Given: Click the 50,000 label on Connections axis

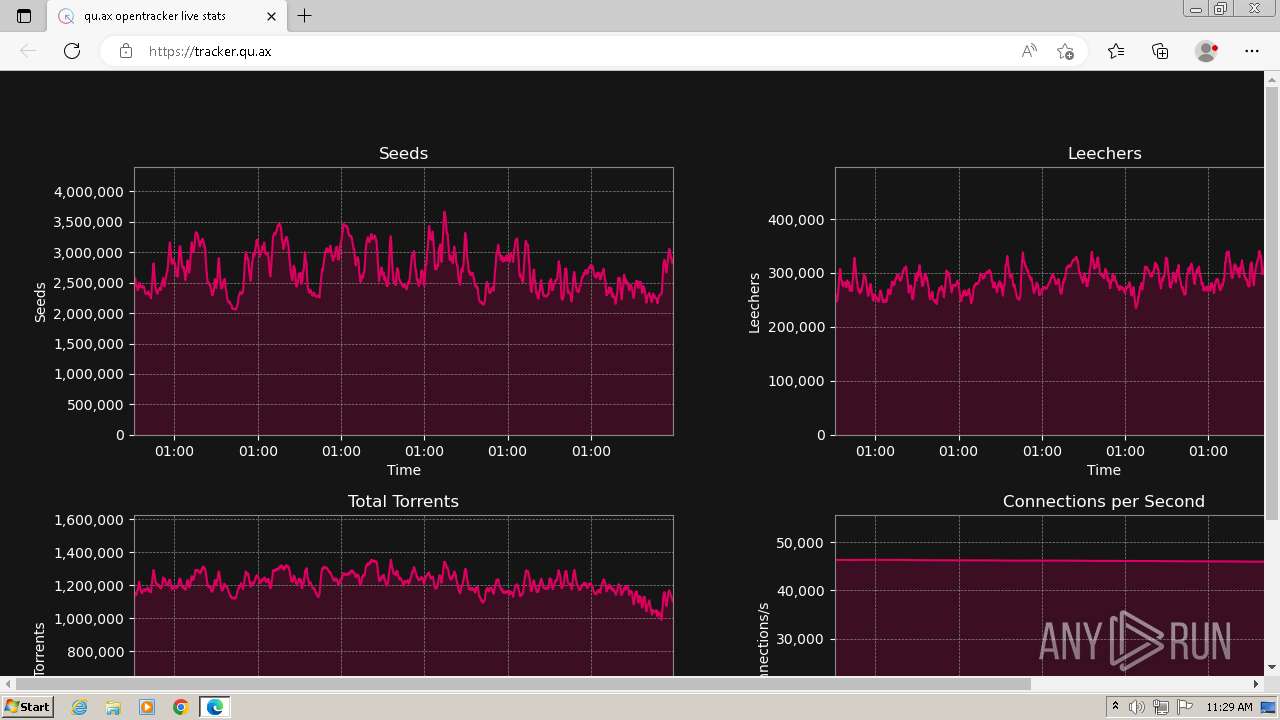Looking at the screenshot, I should pyautogui.click(x=800, y=543).
